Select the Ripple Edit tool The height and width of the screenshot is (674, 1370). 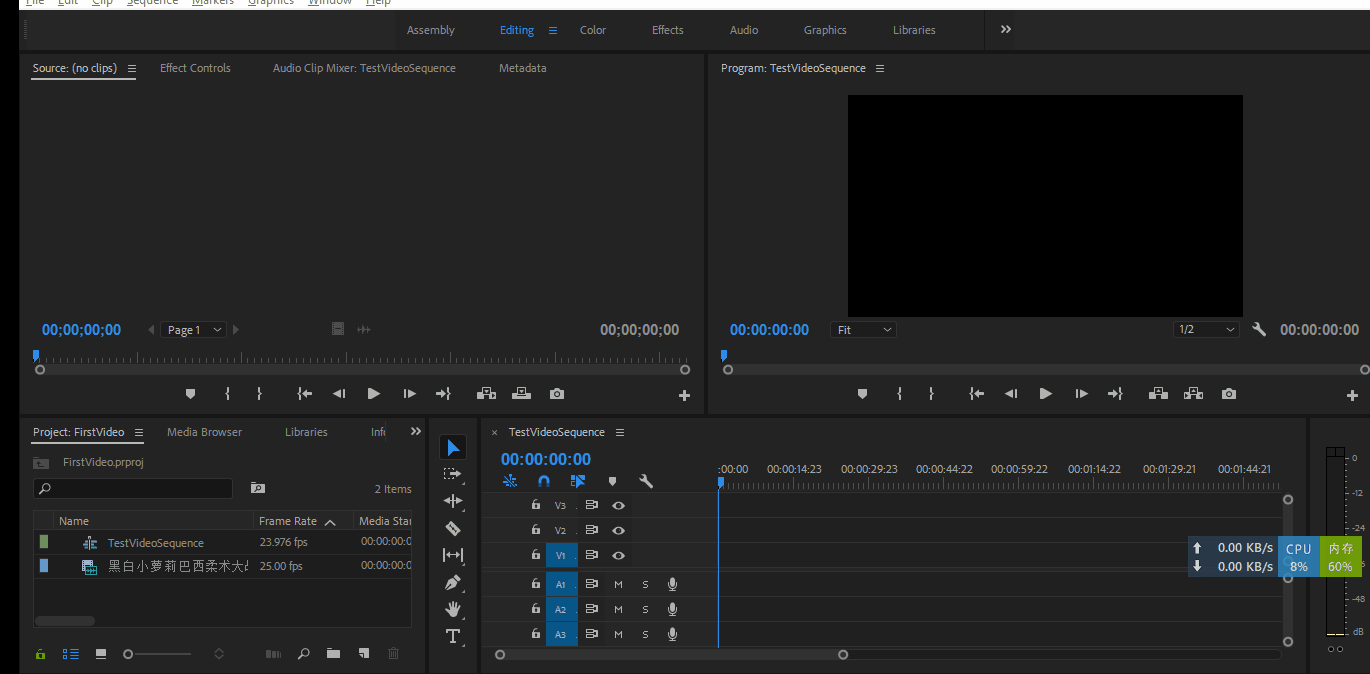pos(453,501)
